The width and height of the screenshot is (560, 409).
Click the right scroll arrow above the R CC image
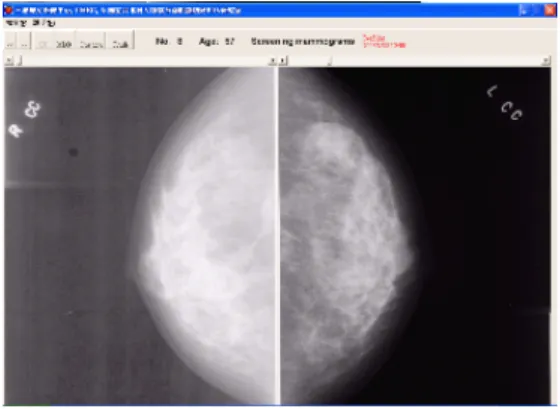(272, 61)
